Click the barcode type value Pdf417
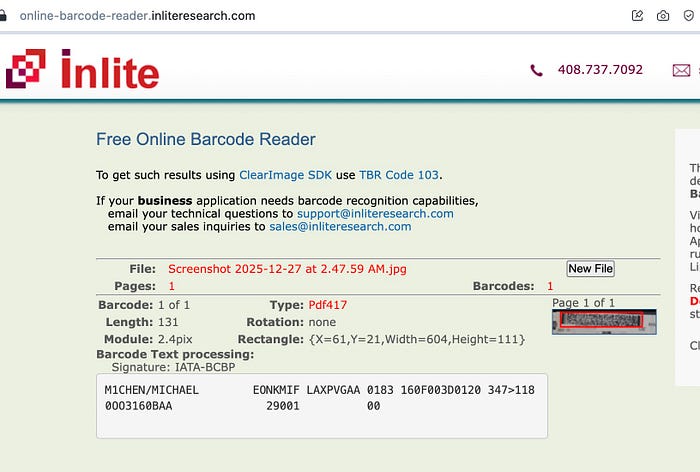 pyautogui.click(x=328, y=305)
